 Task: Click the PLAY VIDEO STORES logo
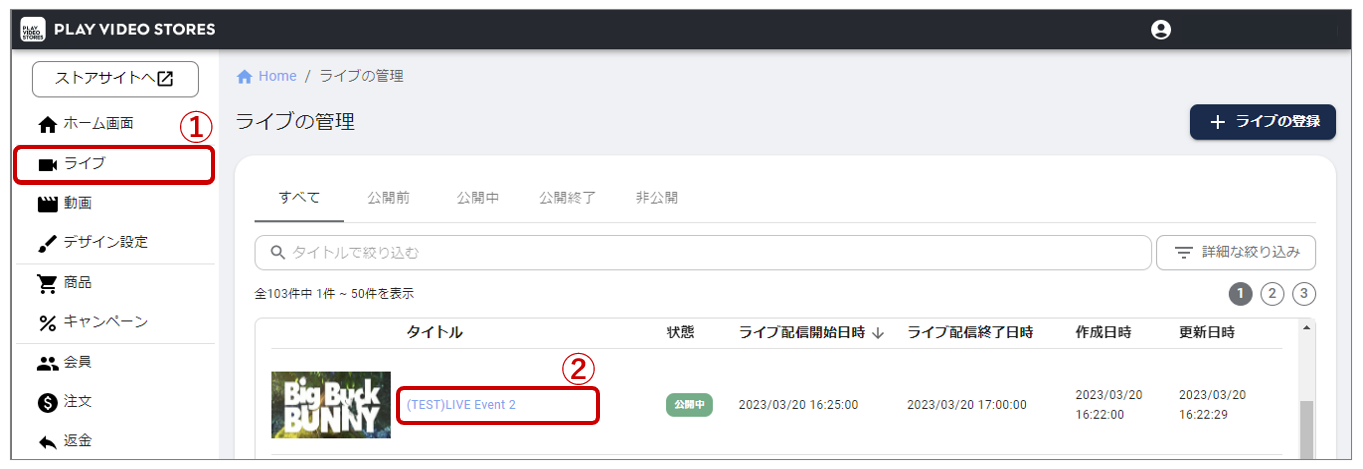click(x=118, y=30)
